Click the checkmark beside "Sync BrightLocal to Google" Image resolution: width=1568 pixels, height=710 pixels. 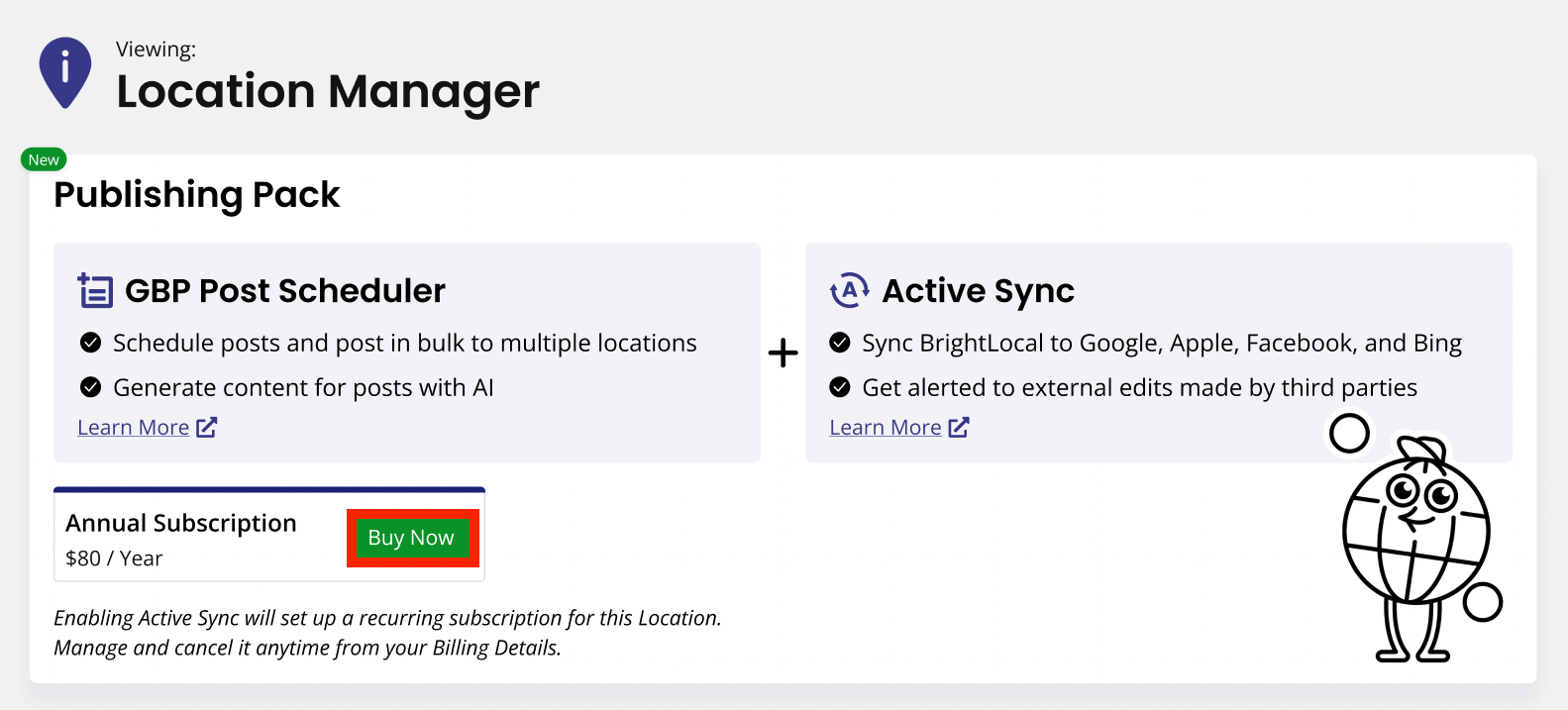point(840,343)
